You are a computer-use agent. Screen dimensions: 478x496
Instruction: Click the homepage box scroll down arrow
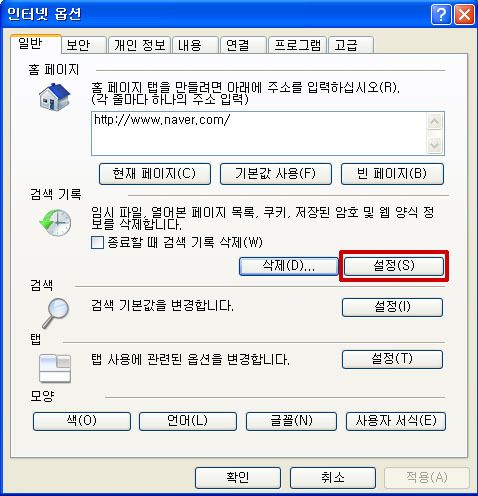(x=434, y=145)
